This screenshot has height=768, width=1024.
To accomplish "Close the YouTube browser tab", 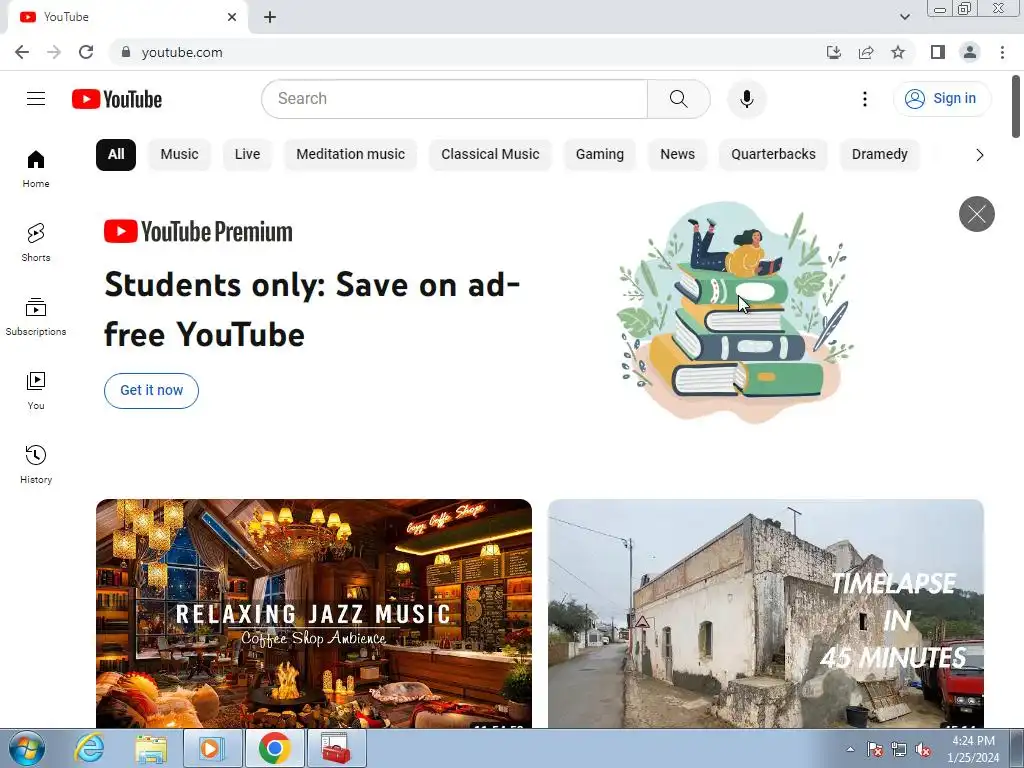I will pyautogui.click(x=232, y=17).
